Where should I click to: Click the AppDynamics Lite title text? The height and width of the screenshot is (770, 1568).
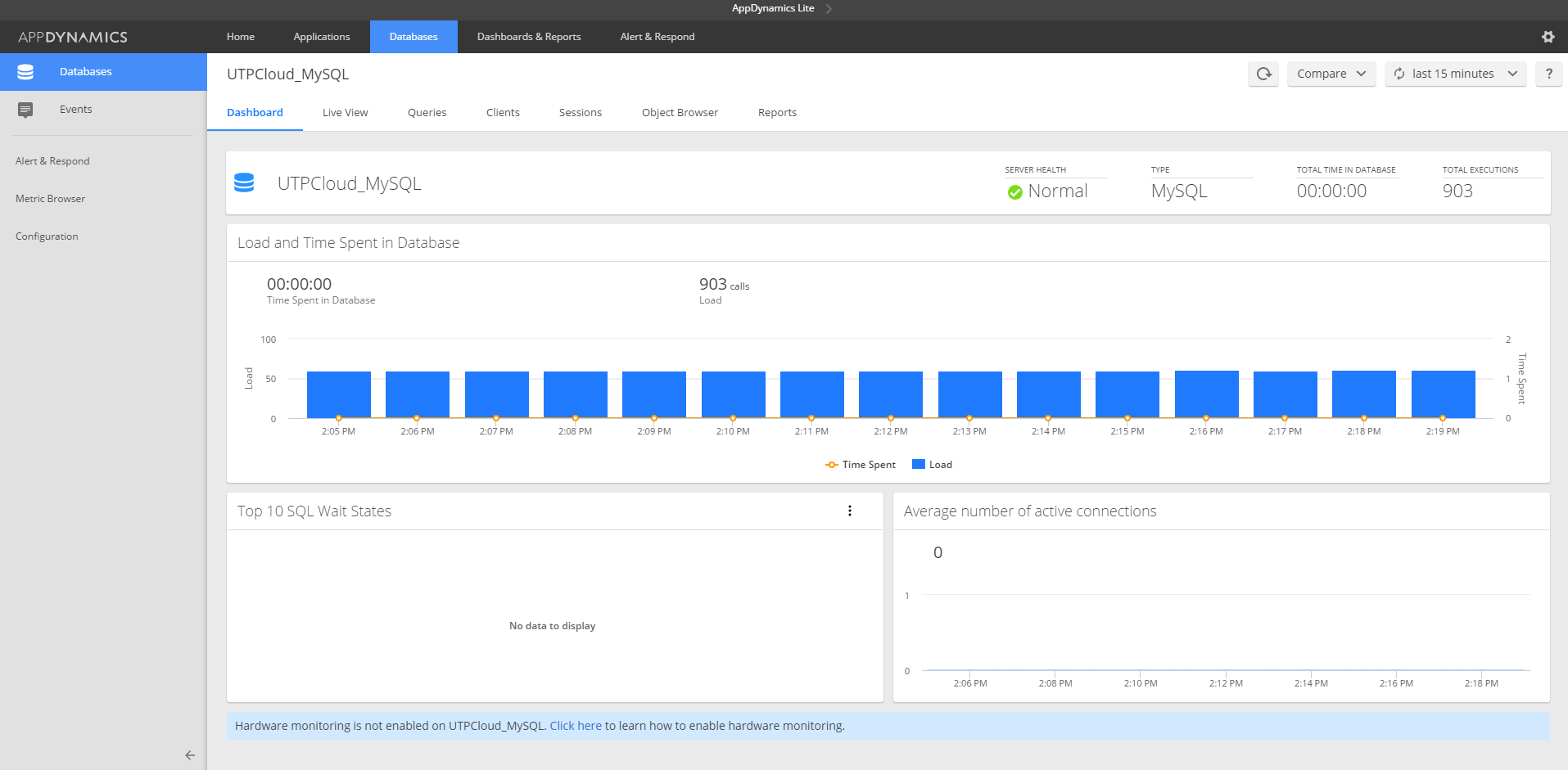coord(773,8)
